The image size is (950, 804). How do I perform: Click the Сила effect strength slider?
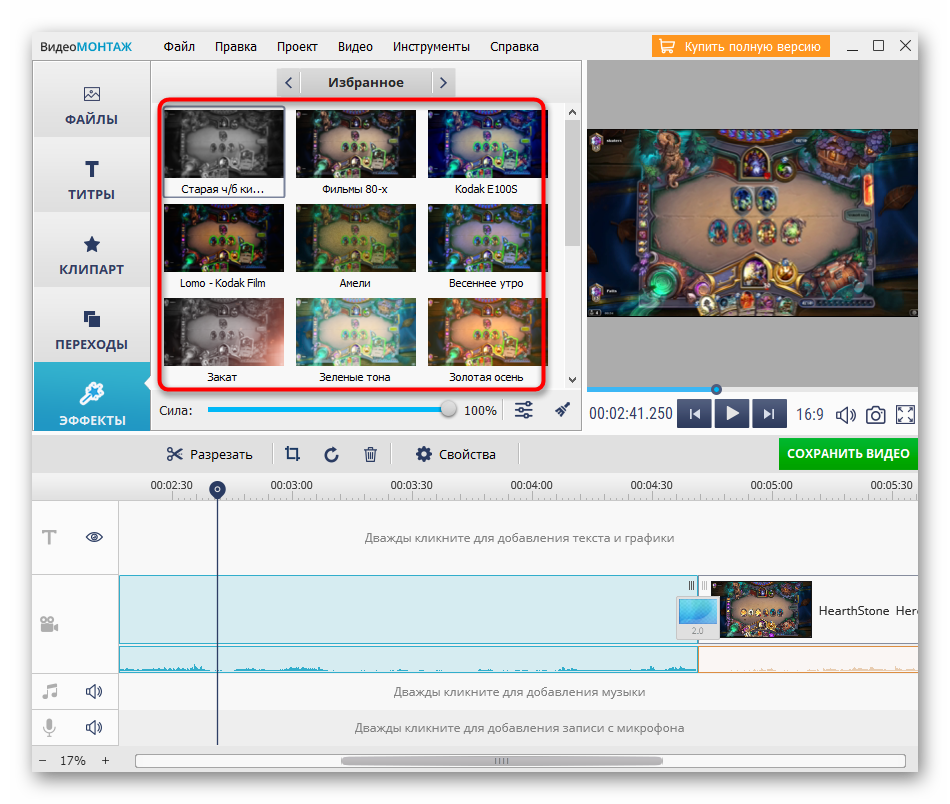(330, 409)
